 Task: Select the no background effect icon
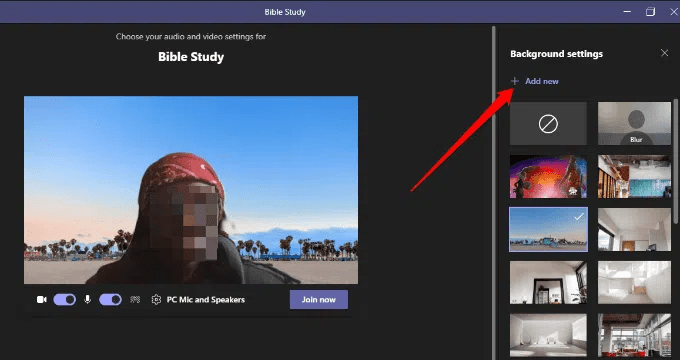[x=548, y=124]
